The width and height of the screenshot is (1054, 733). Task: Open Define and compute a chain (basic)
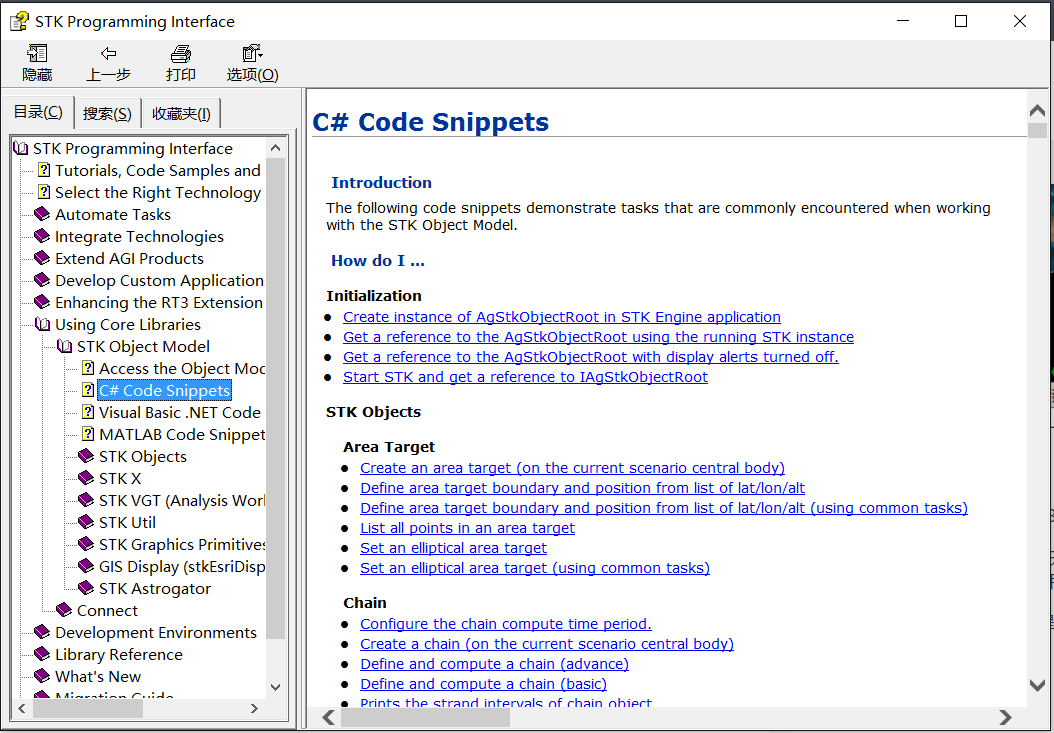pyautogui.click(x=483, y=684)
